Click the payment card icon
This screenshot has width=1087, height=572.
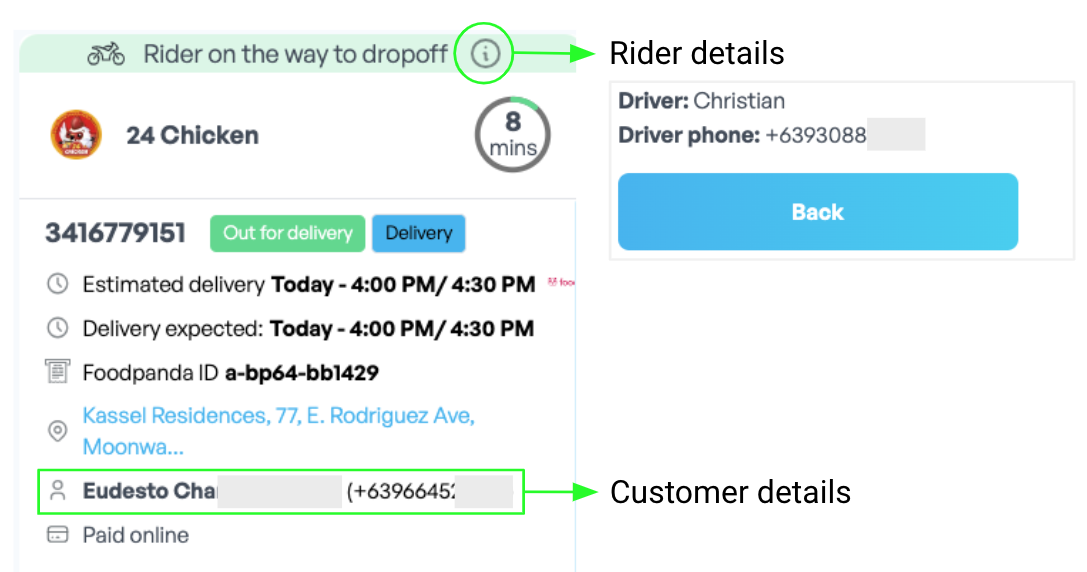tap(58, 535)
